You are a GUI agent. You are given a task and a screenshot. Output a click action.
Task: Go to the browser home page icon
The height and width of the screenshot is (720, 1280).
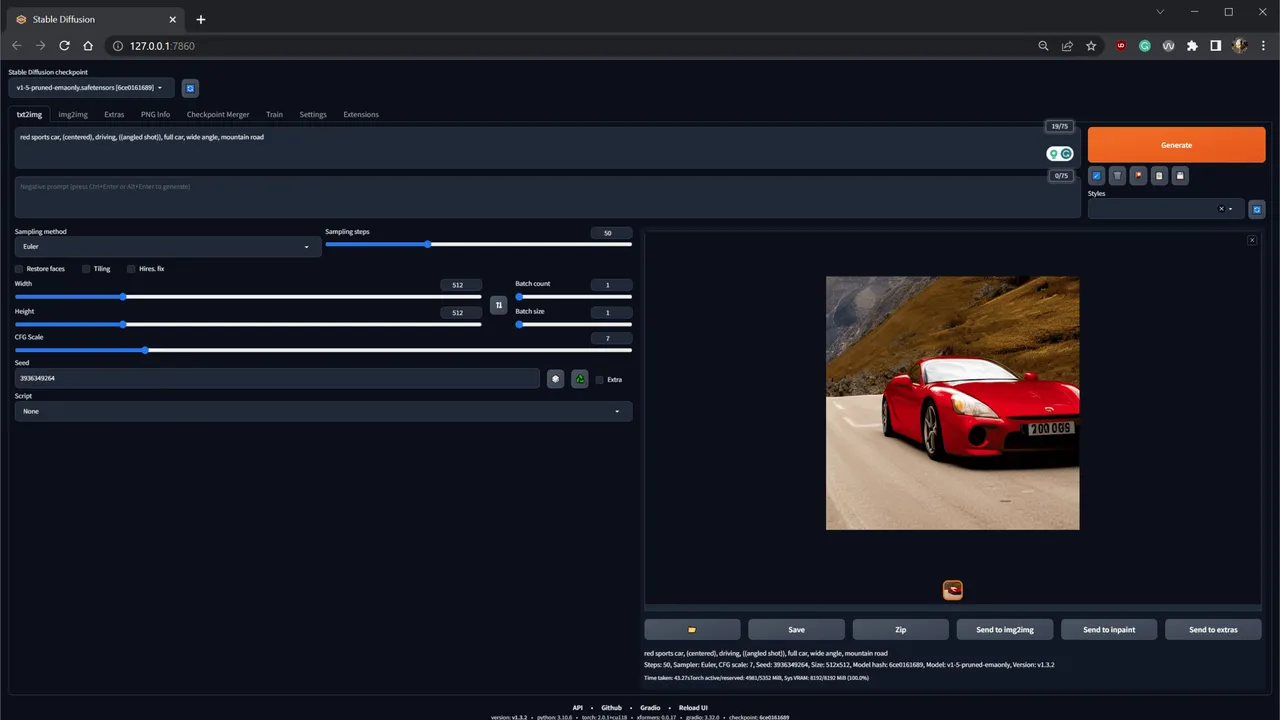88,46
